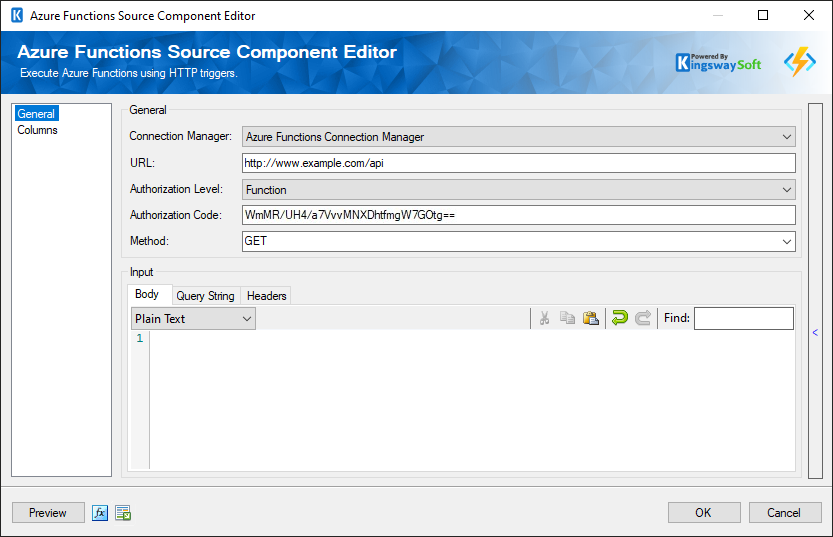This screenshot has width=833, height=537.
Task: Maximize the editor window
Action: (763, 15)
